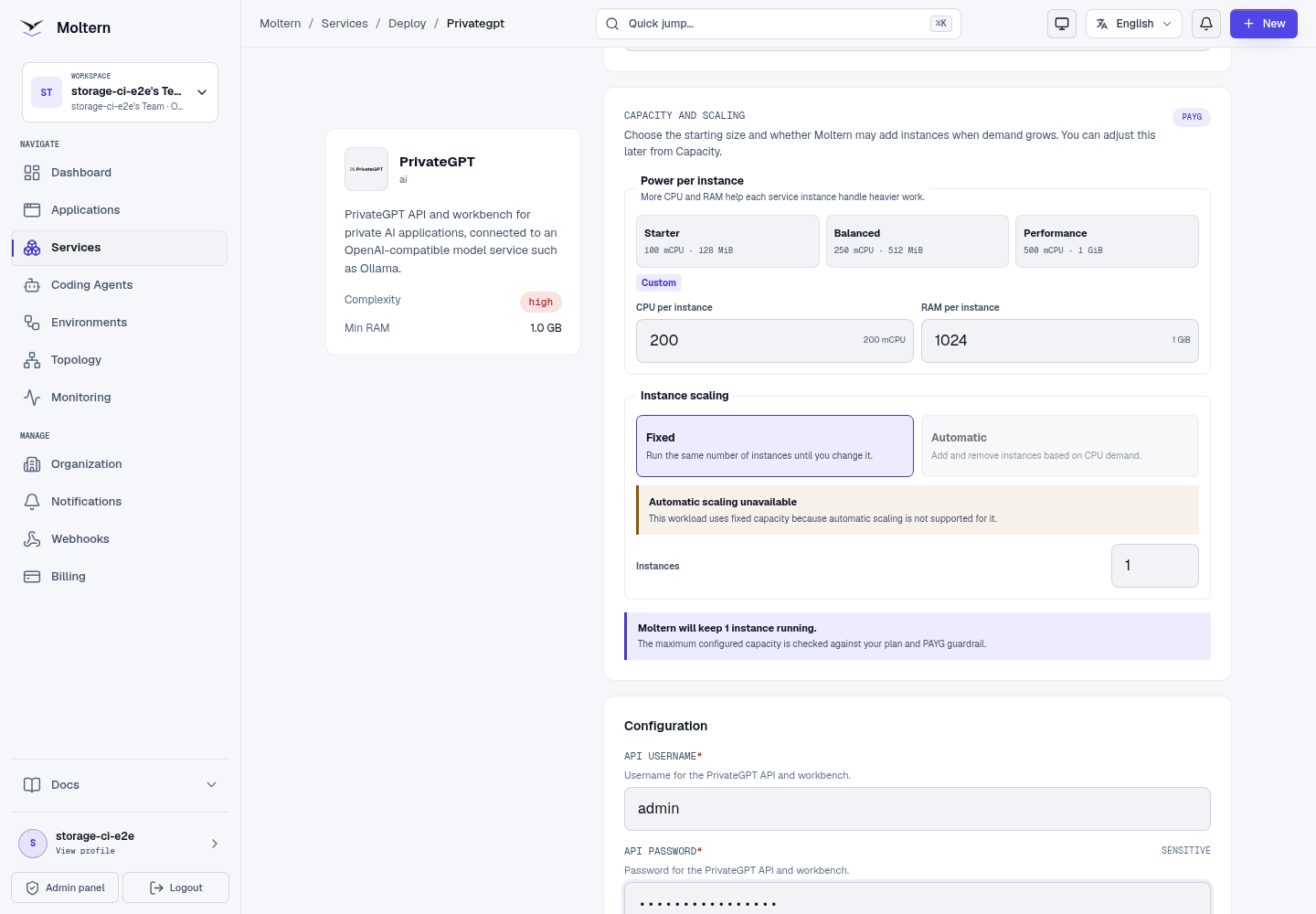Open storage-ci-e2e profile chevron
1316x914 pixels.
(x=215, y=844)
